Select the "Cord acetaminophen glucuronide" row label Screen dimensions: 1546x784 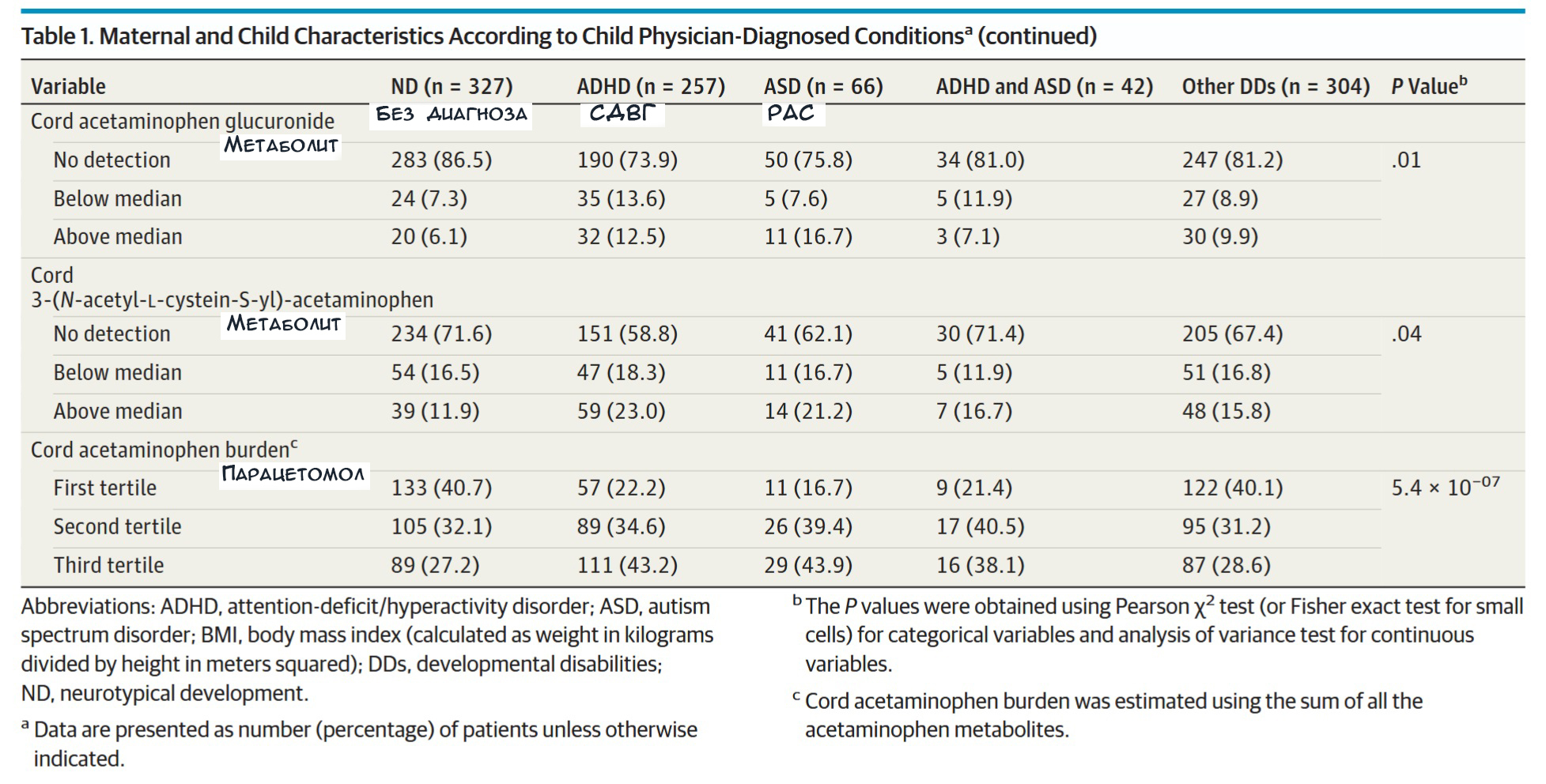coord(183,122)
